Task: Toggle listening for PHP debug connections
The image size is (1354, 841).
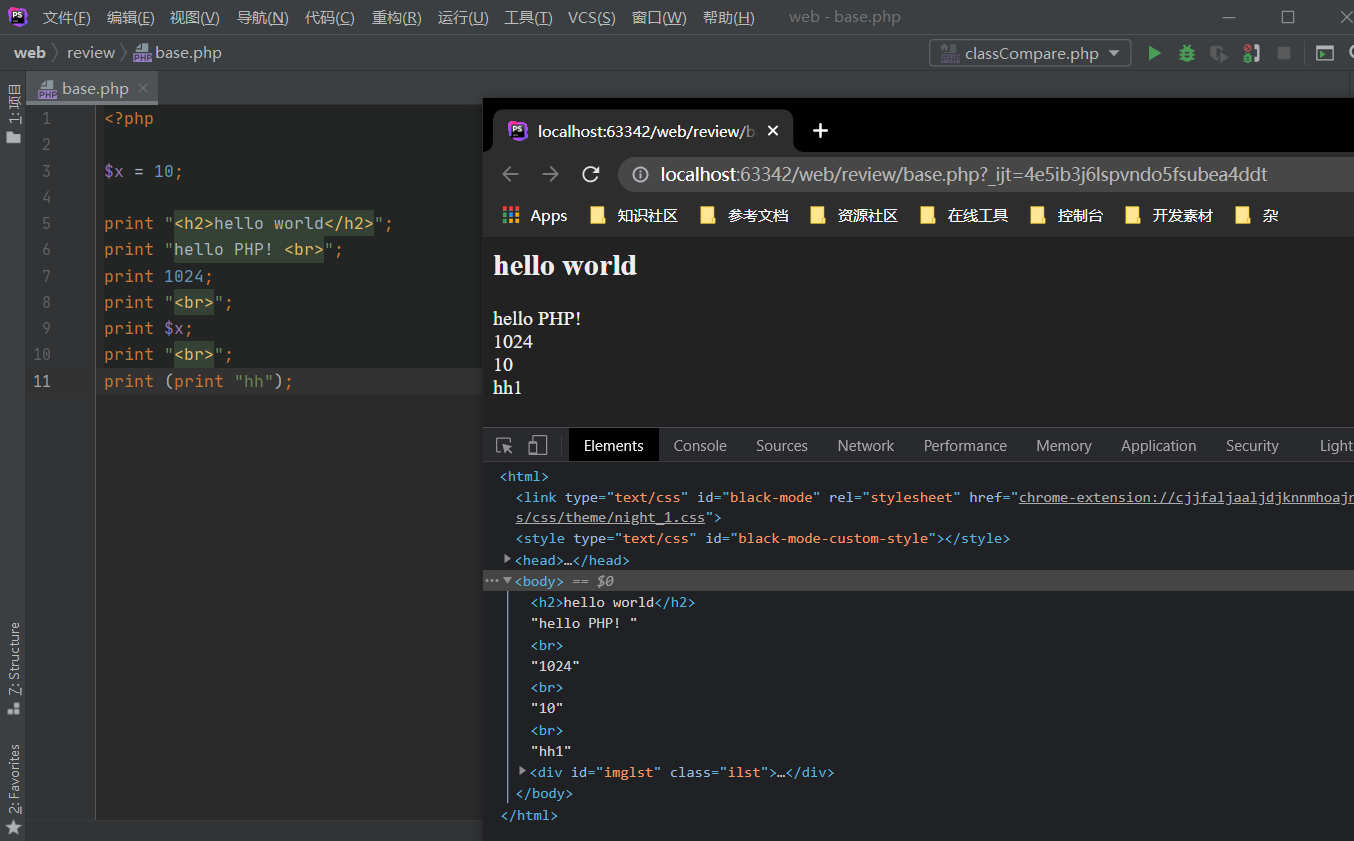Action: [1250, 53]
